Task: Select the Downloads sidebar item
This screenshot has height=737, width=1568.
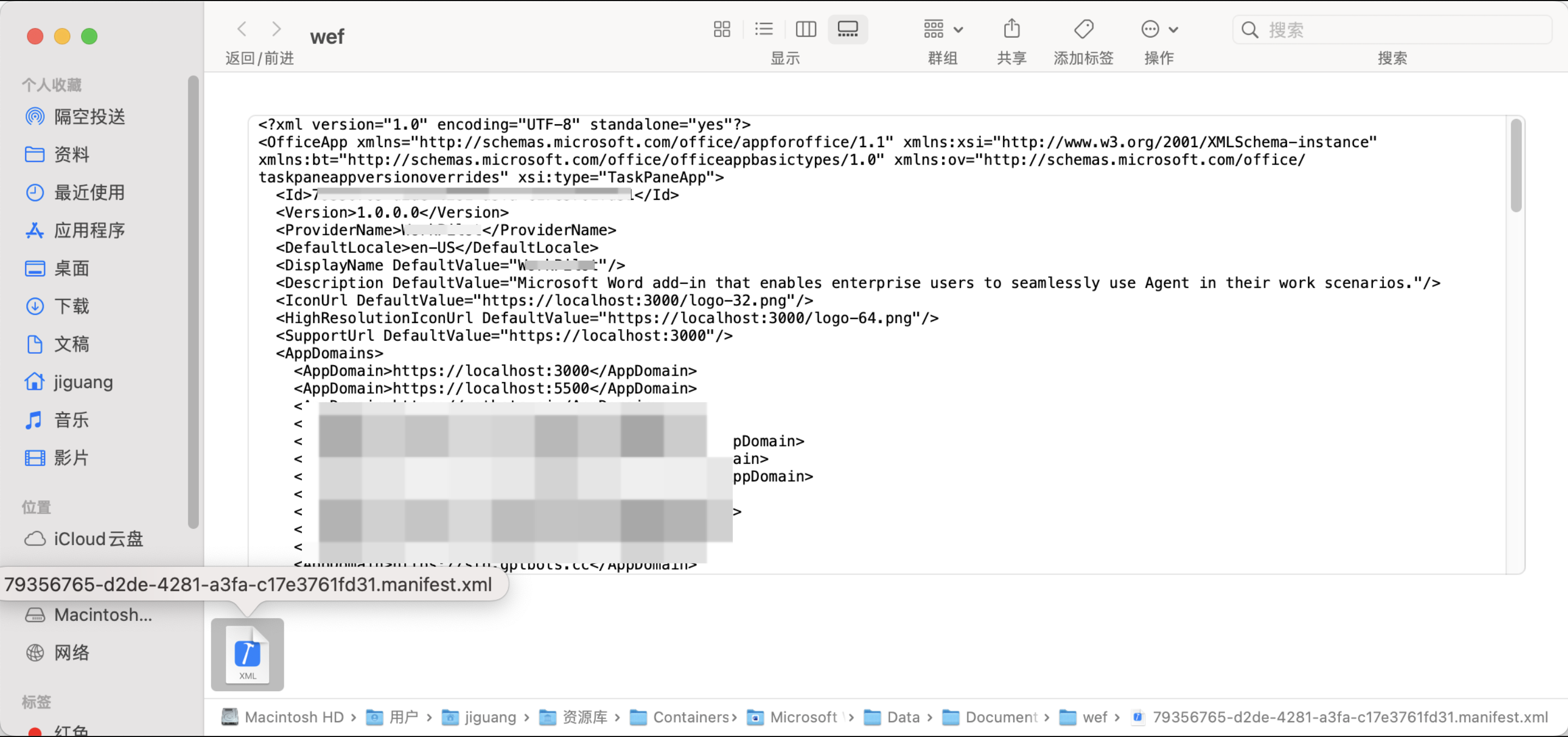Action: (71, 306)
